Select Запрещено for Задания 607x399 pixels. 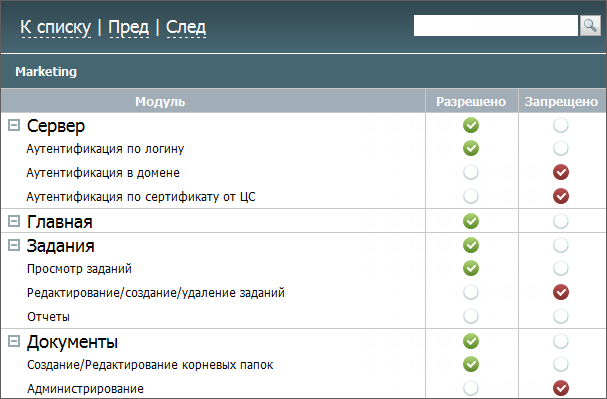(561, 245)
